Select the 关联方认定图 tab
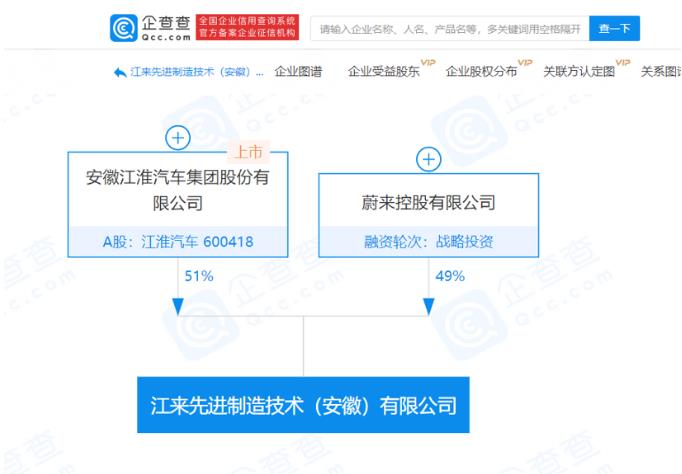Screen dimensions: 682x474 click(579, 72)
